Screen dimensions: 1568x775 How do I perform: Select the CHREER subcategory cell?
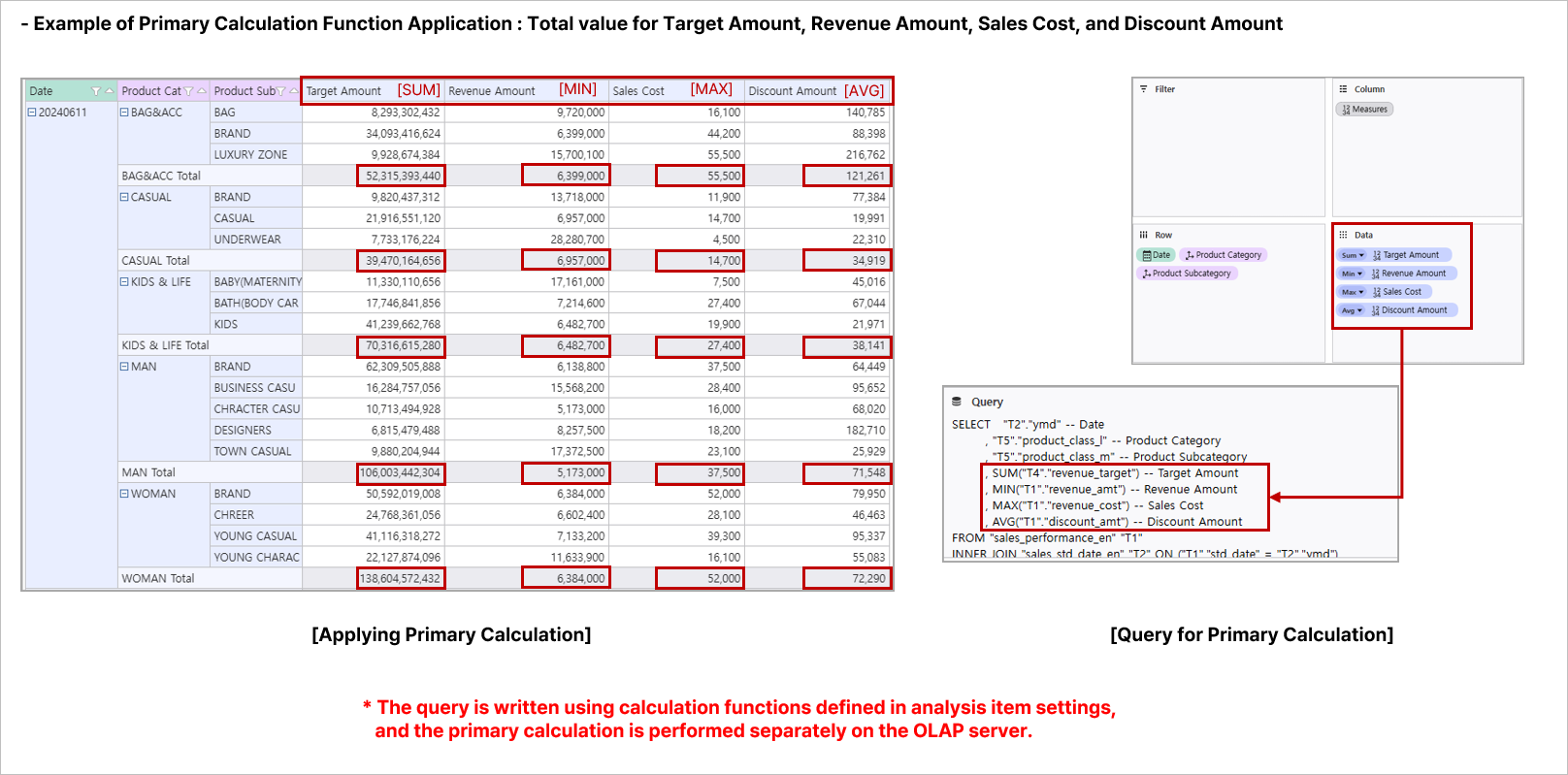pyautogui.click(x=256, y=515)
